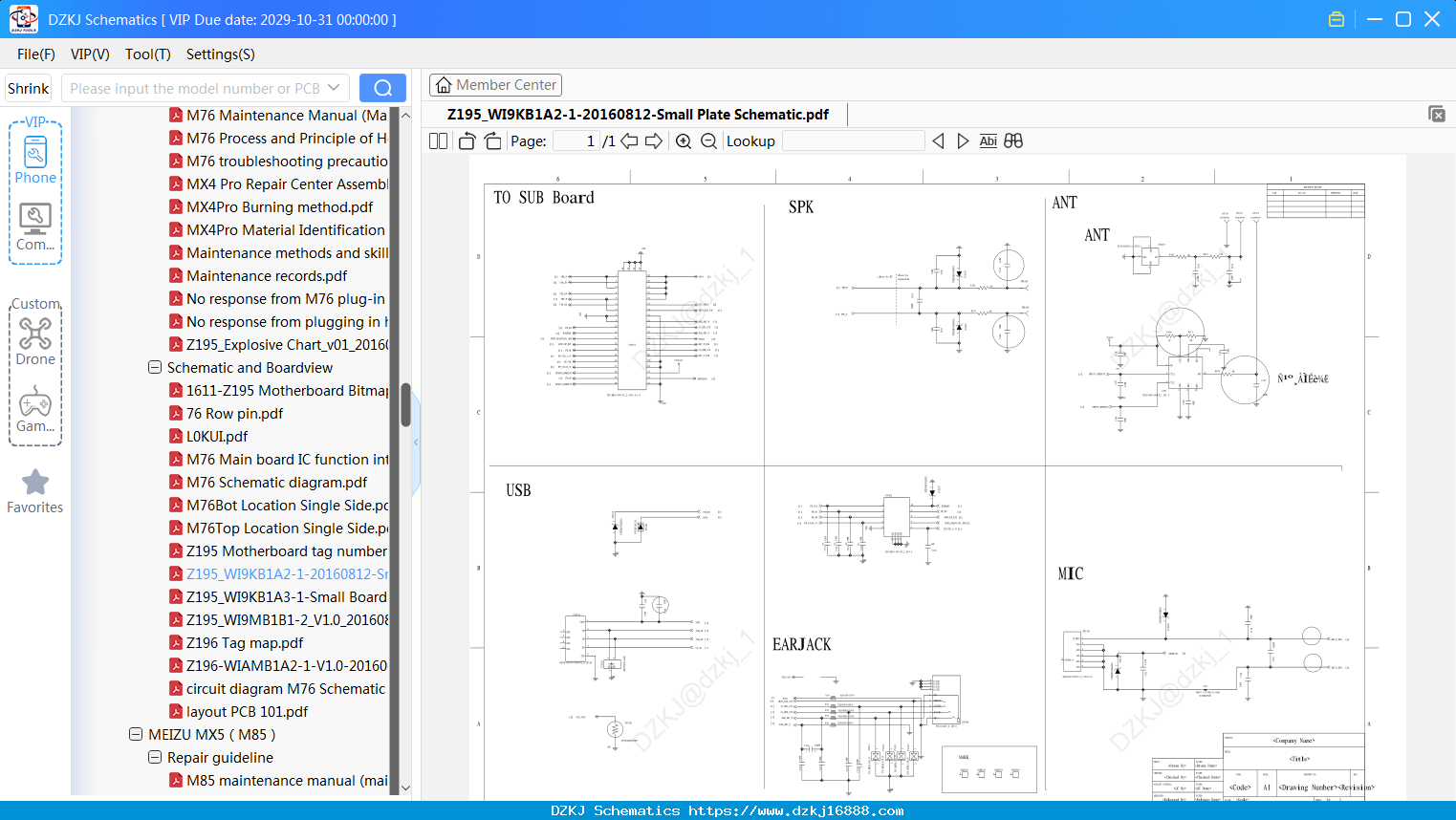This screenshot has width=1456, height=820.
Task: Open LOKUI.pdf in tree
Action: [208, 437]
